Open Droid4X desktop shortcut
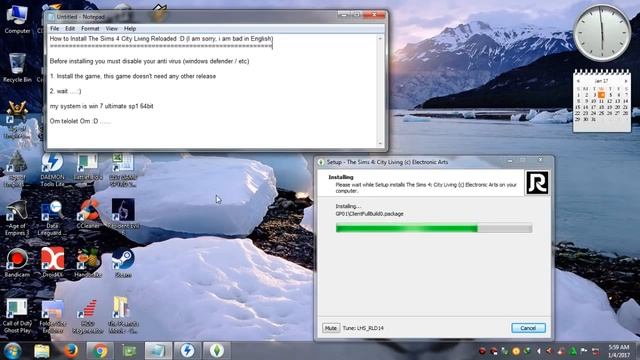This screenshot has height=360, width=640. [x=52, y=263]
